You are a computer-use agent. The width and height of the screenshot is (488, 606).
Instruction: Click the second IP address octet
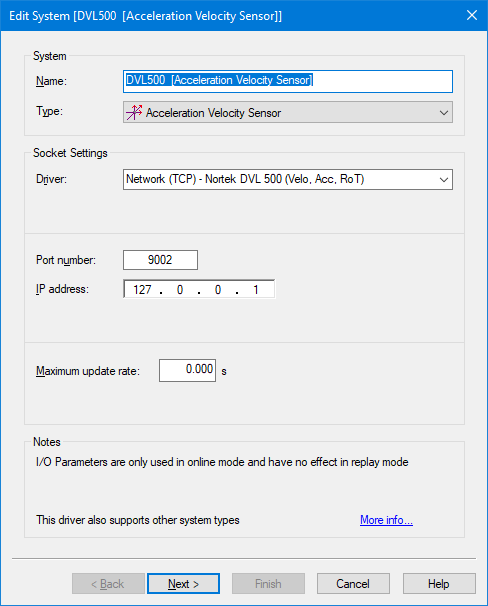pos(180,289)
